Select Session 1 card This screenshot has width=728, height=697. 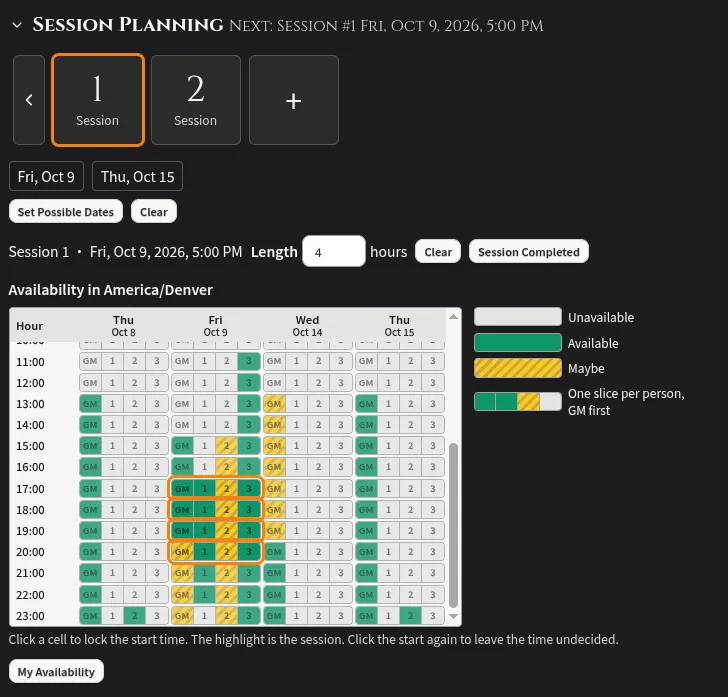(98, 100)
